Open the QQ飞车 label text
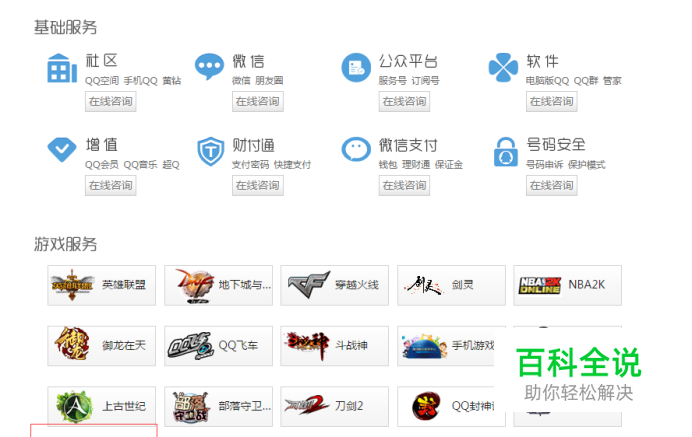Viewport: 692px width, 437px height. pyautogui.click(x=238, y=345)
